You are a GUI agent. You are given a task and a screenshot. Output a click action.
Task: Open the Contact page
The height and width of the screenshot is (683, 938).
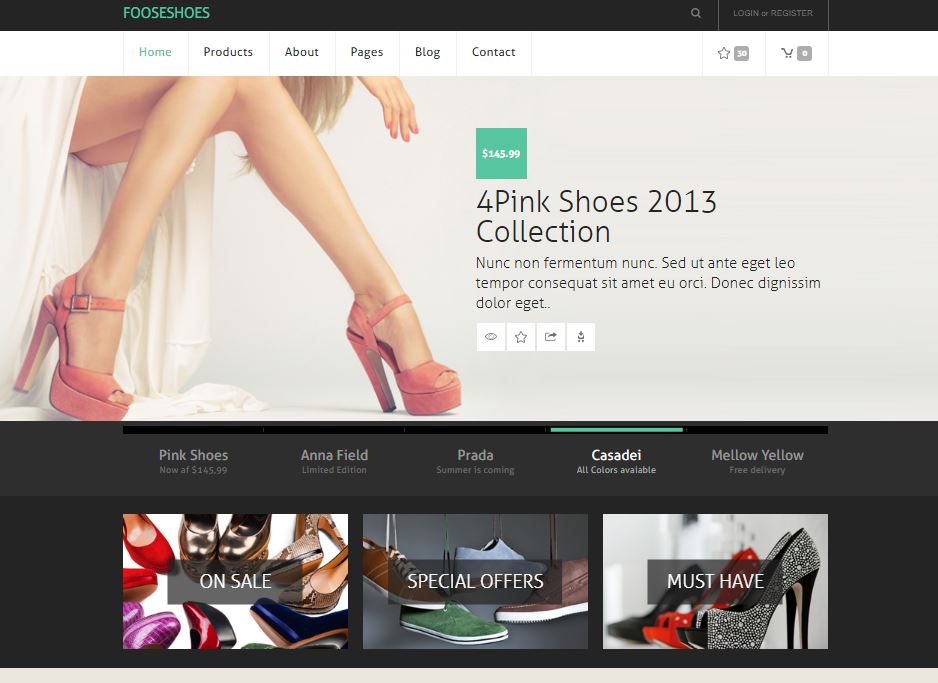click(x=494, y=53)
